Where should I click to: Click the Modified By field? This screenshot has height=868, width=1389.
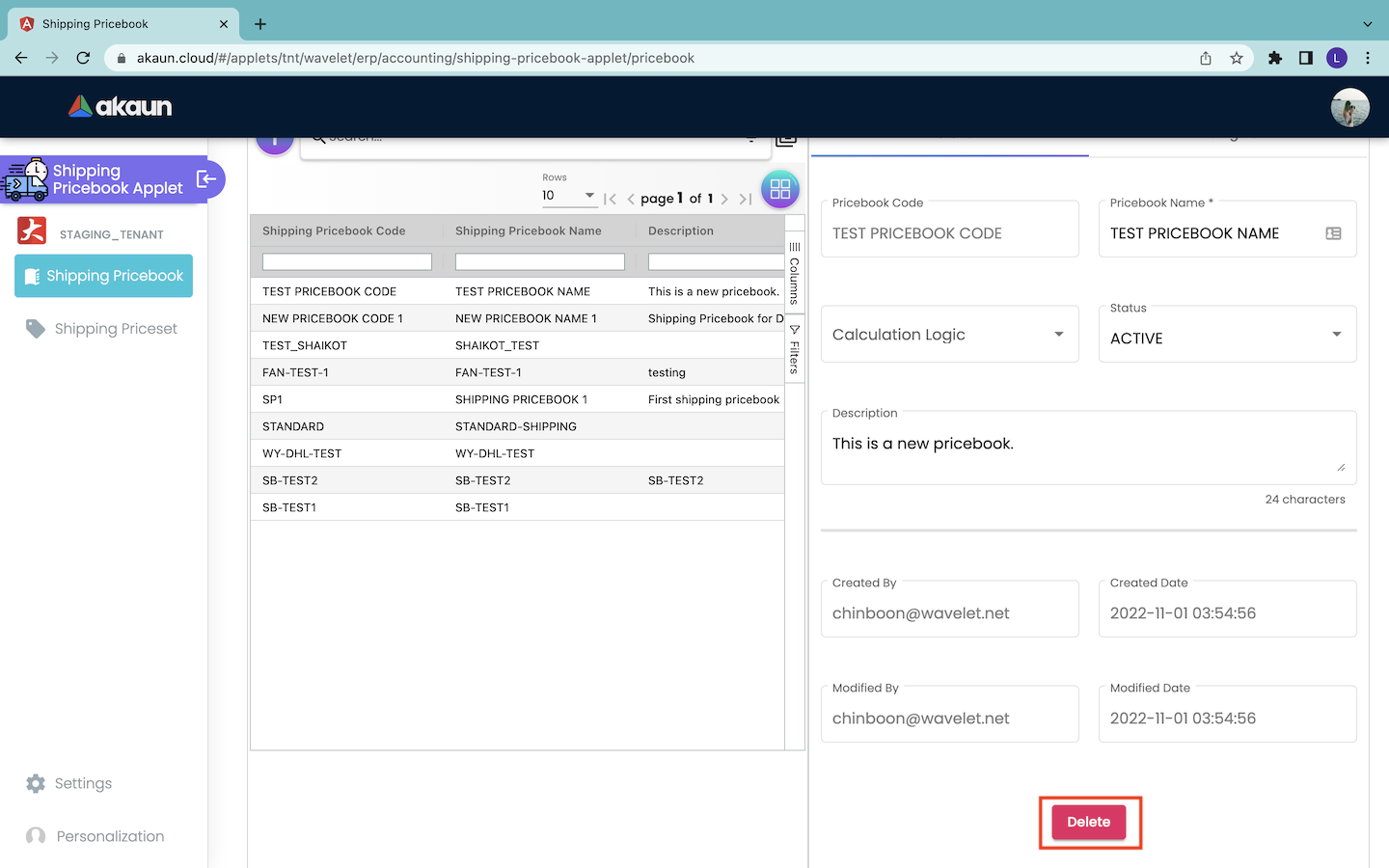click(950, 714)
